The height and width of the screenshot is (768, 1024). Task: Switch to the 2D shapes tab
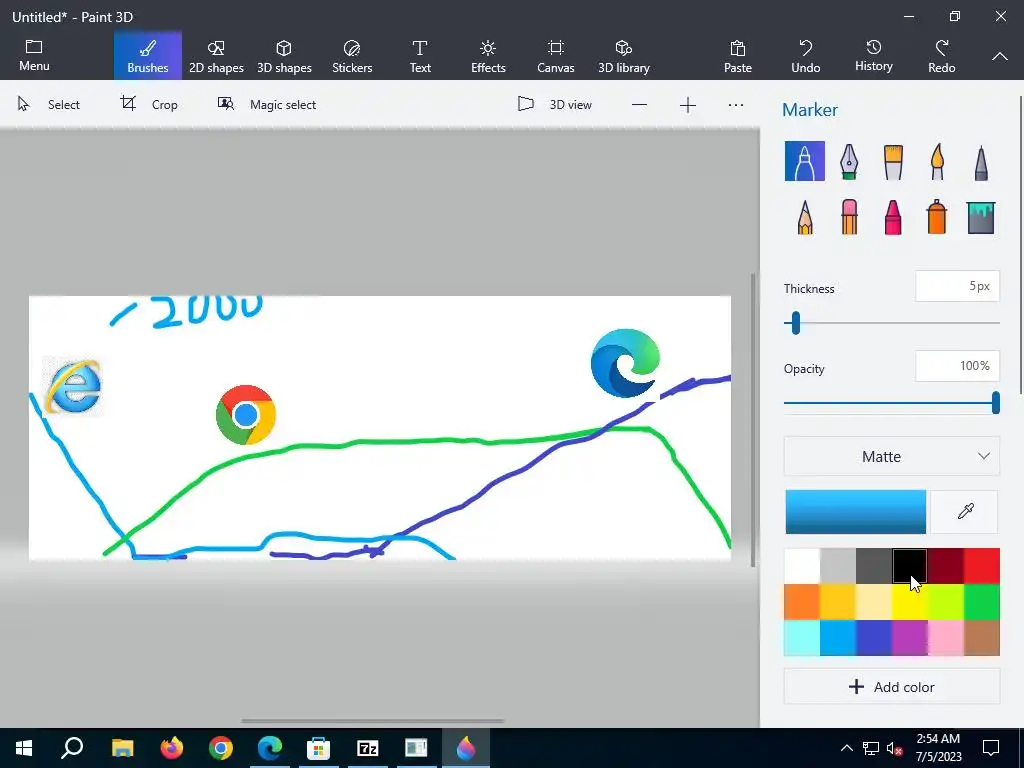(x=216, y=56)
